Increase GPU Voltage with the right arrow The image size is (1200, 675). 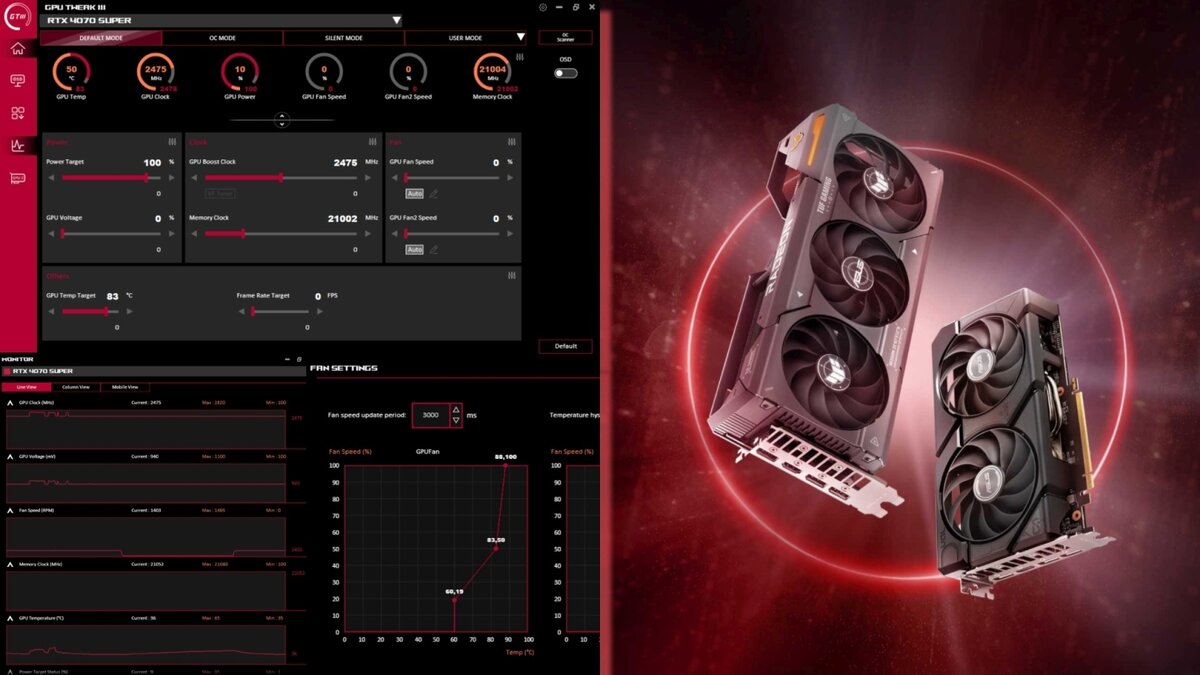(x=171, y=234)
